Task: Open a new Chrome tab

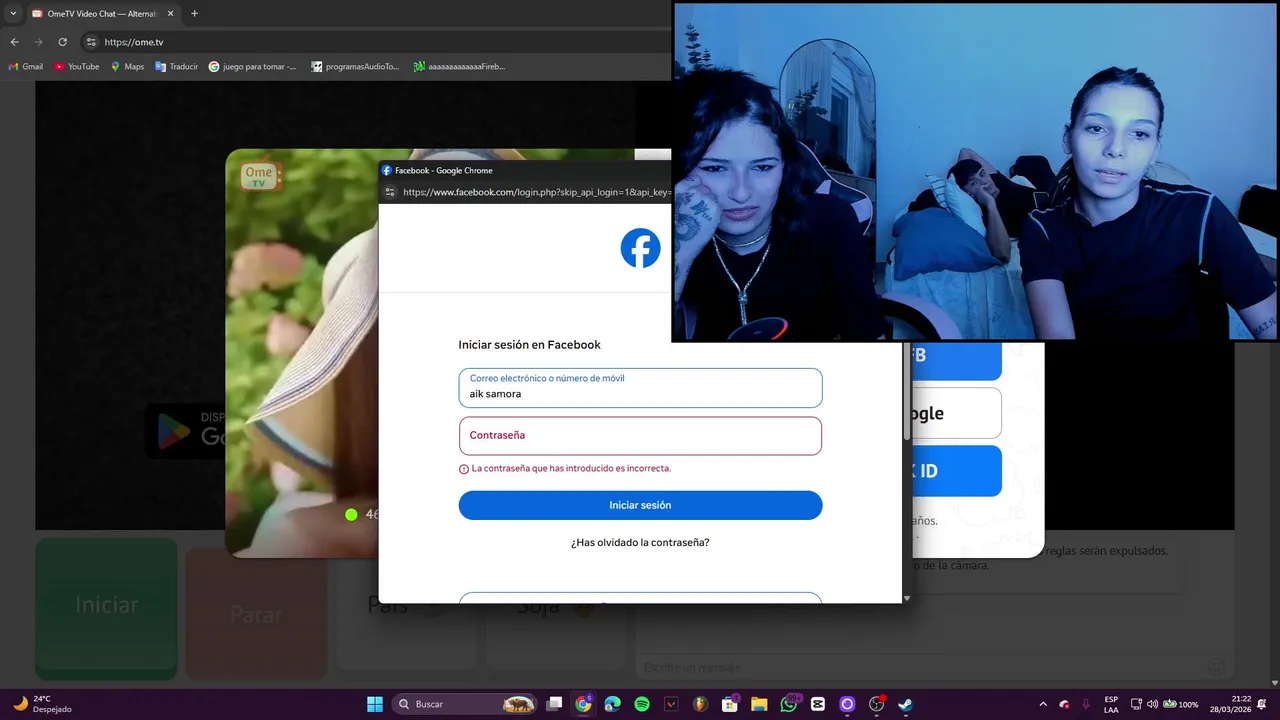Action: pyautogui.click(x=194, y=14)
